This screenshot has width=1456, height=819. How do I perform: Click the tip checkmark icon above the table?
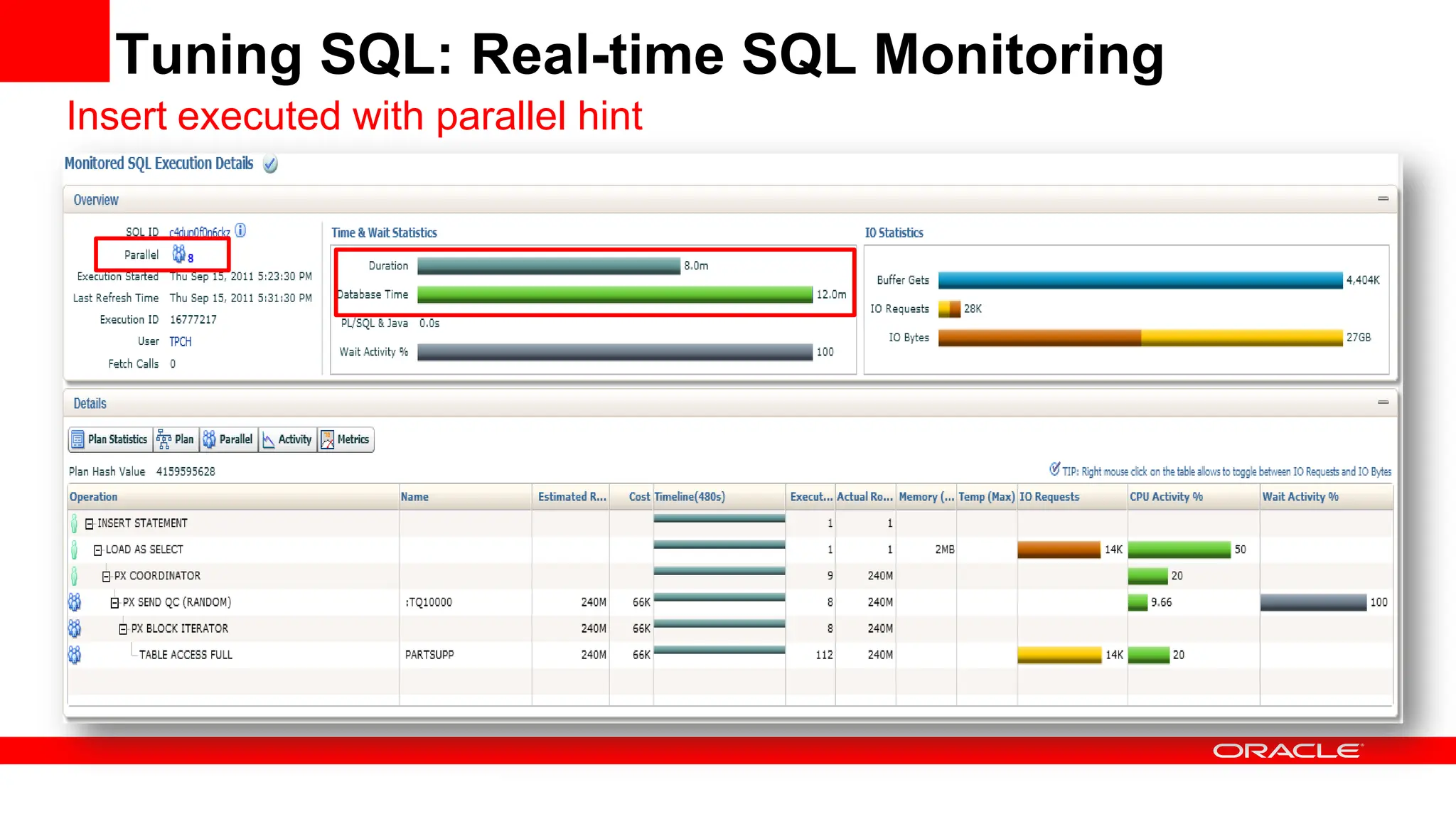[1054, 469]
